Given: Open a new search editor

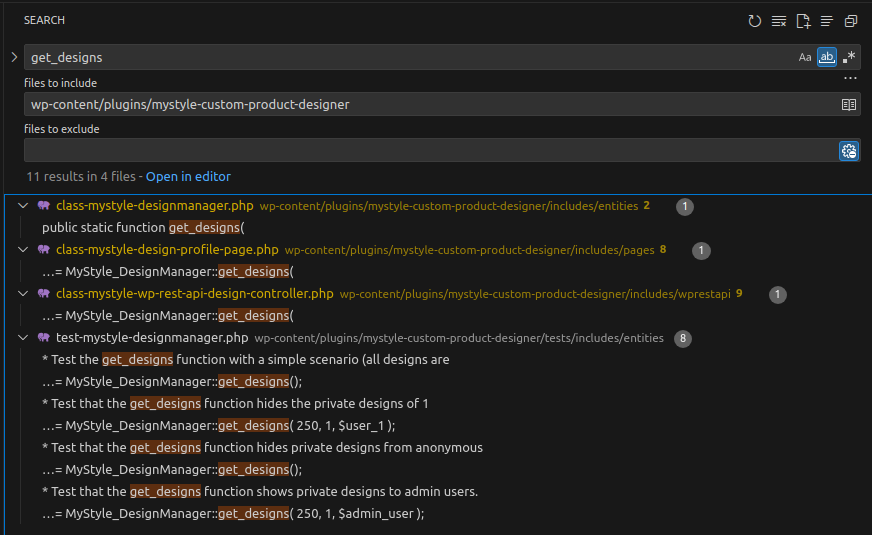Looking at the screenshot, I should click(803, 21).
